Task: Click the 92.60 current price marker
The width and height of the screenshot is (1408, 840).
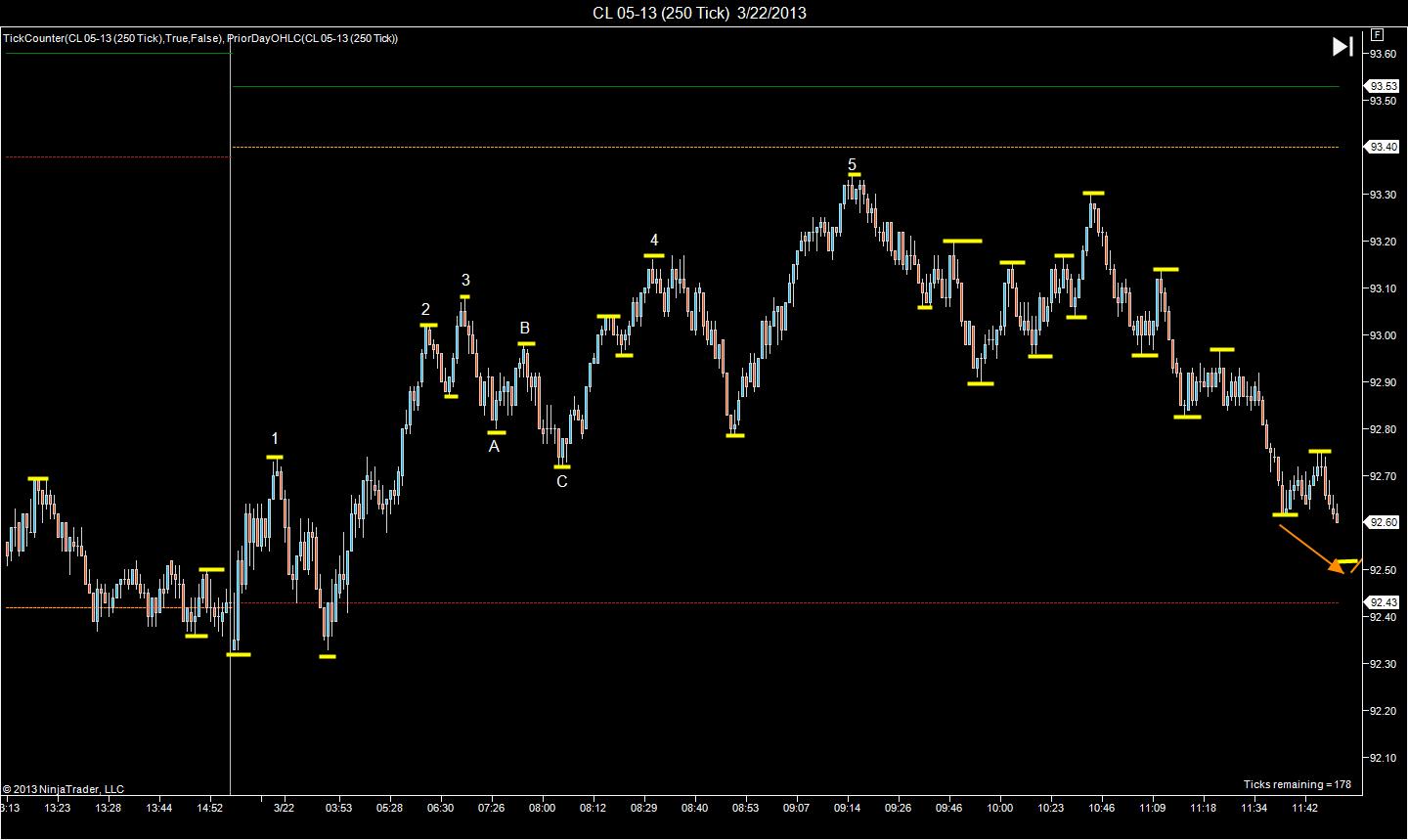Action: click(1383, 522)
